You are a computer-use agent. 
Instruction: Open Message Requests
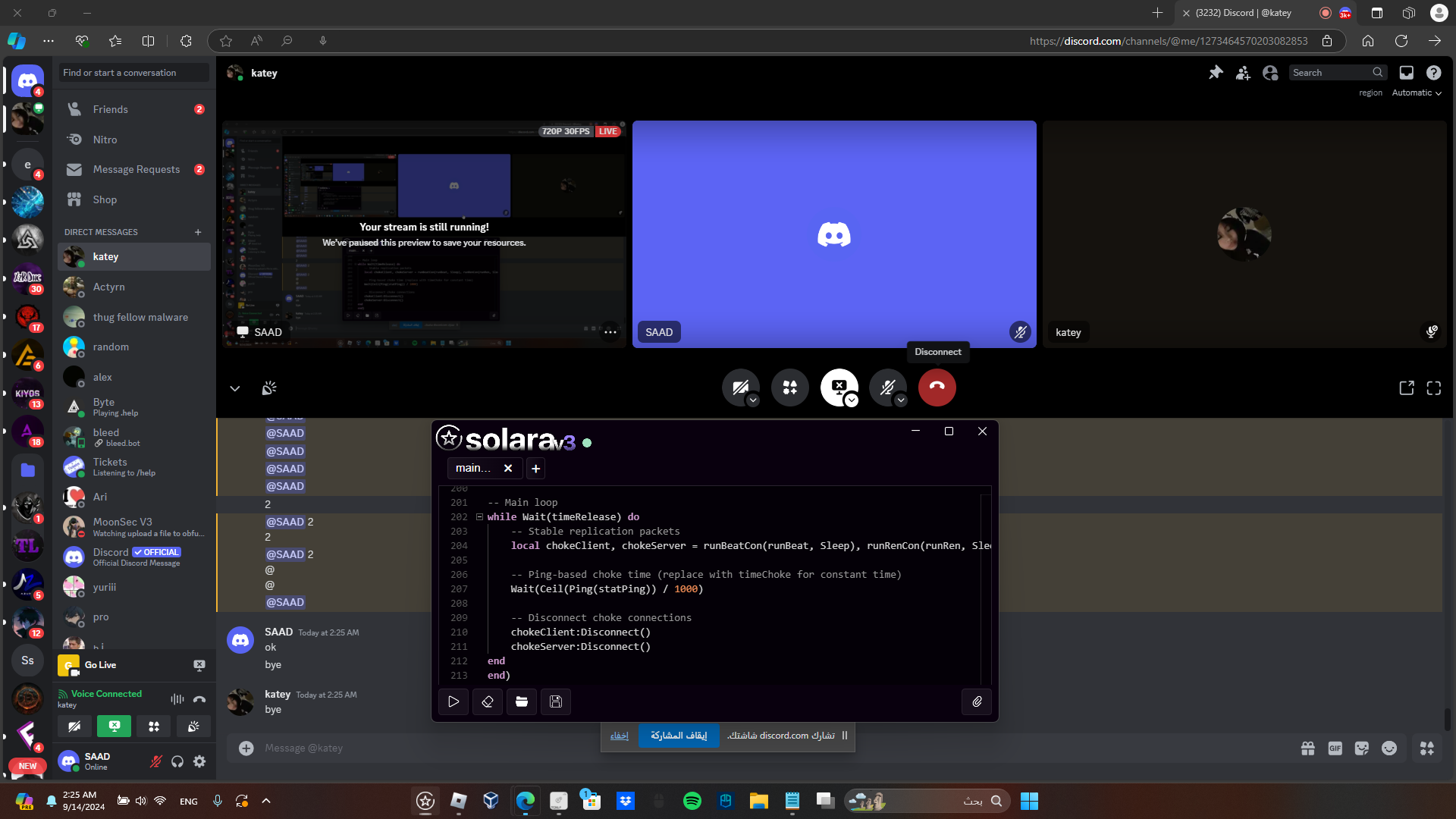pyautogui.click(x=134, y=169)
